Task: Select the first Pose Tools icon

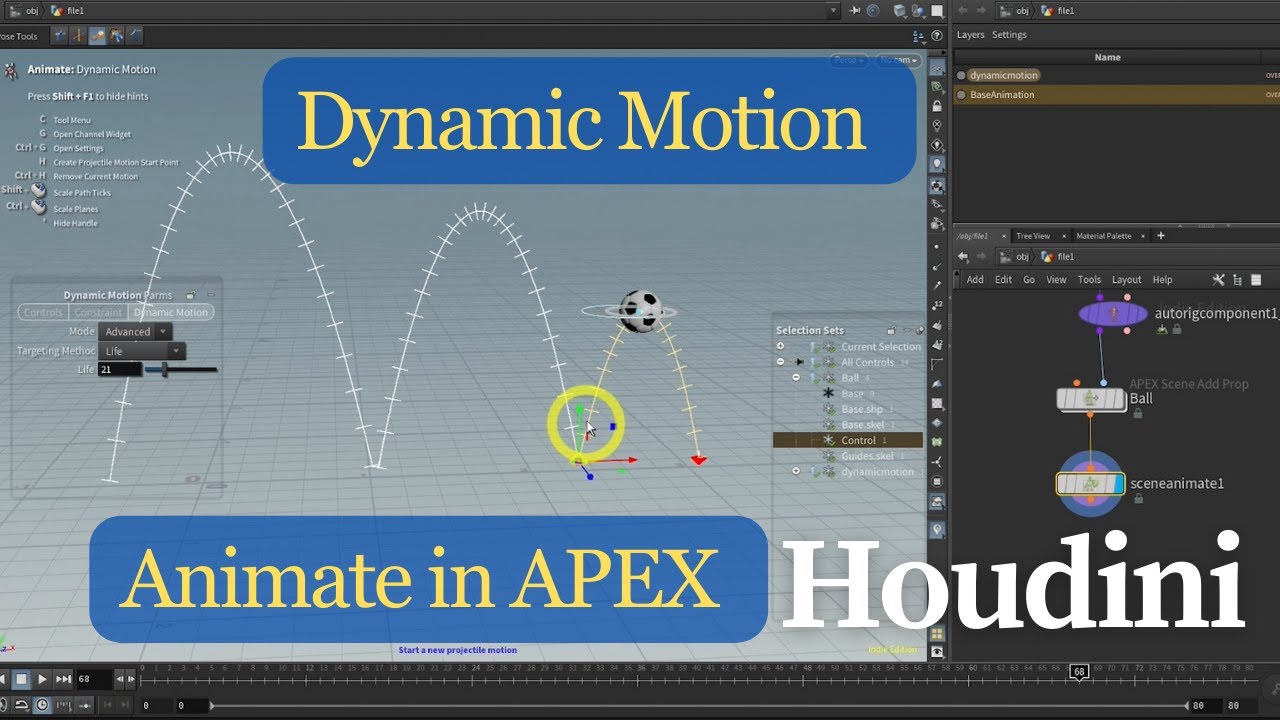Action: (60, 36)
